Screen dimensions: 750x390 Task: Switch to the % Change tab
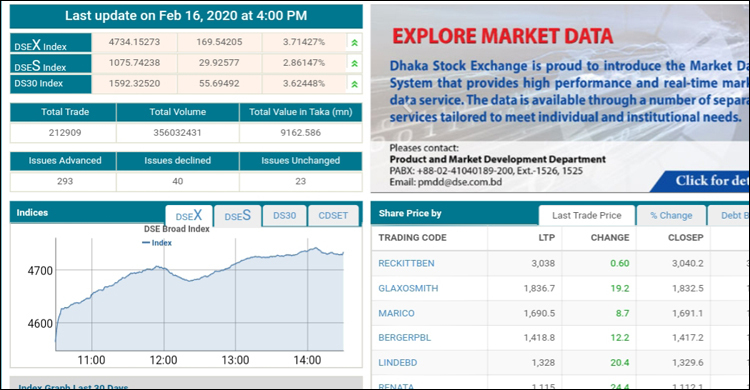[x=671, y=215]
